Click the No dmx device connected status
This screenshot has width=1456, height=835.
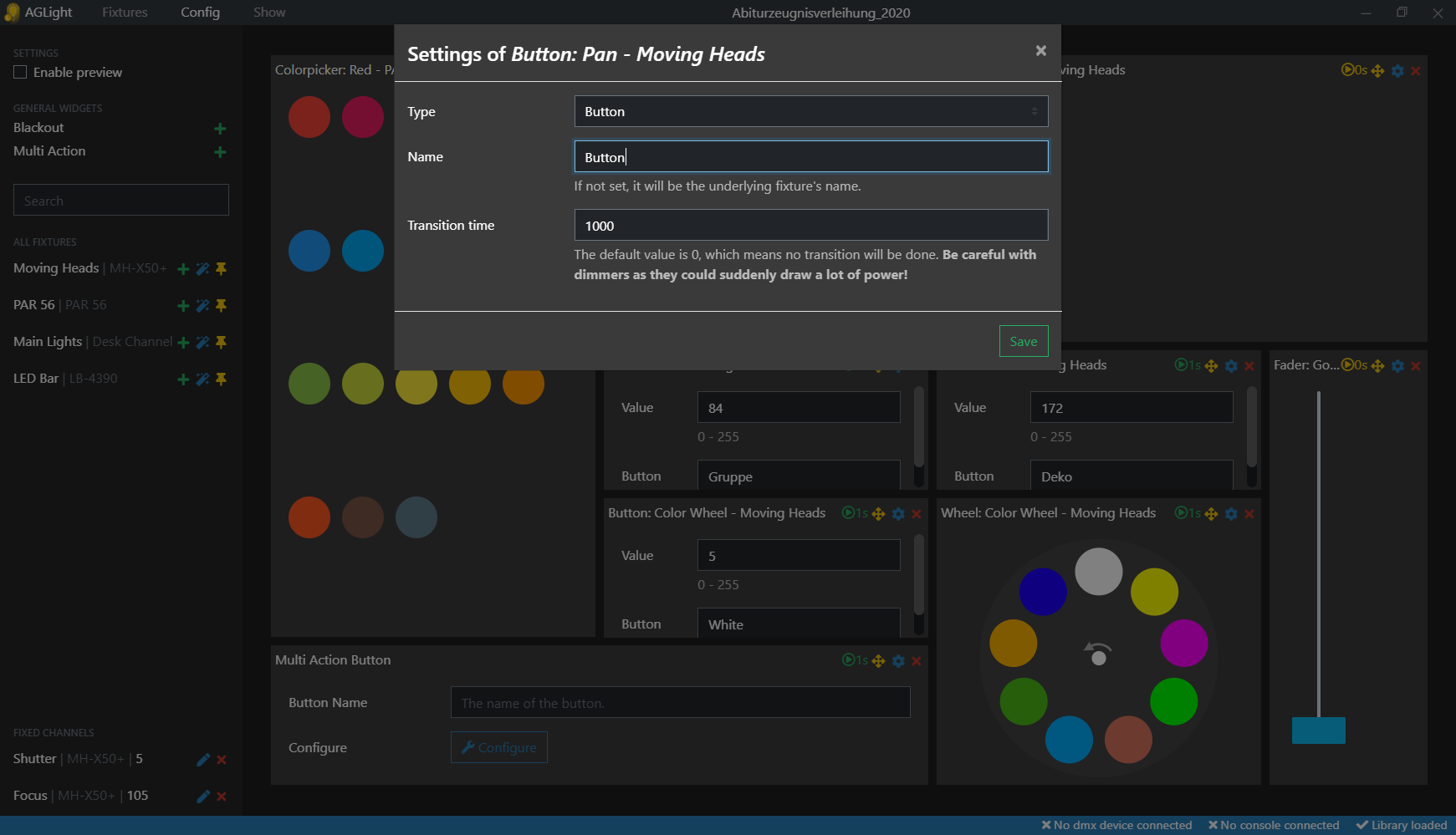click(1116, 826)
